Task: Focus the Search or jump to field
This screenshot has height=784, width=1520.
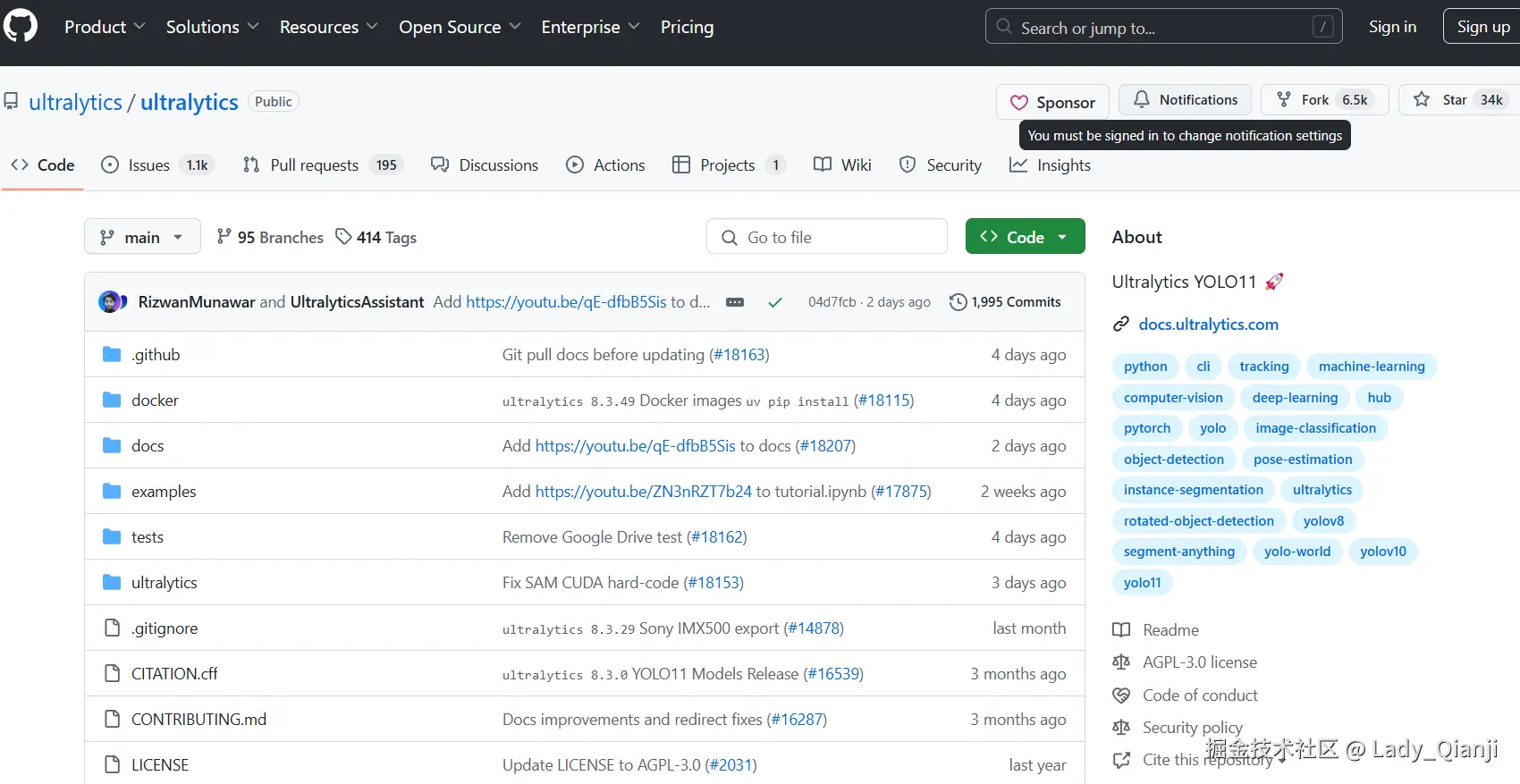Action: tap(1163, 27)
